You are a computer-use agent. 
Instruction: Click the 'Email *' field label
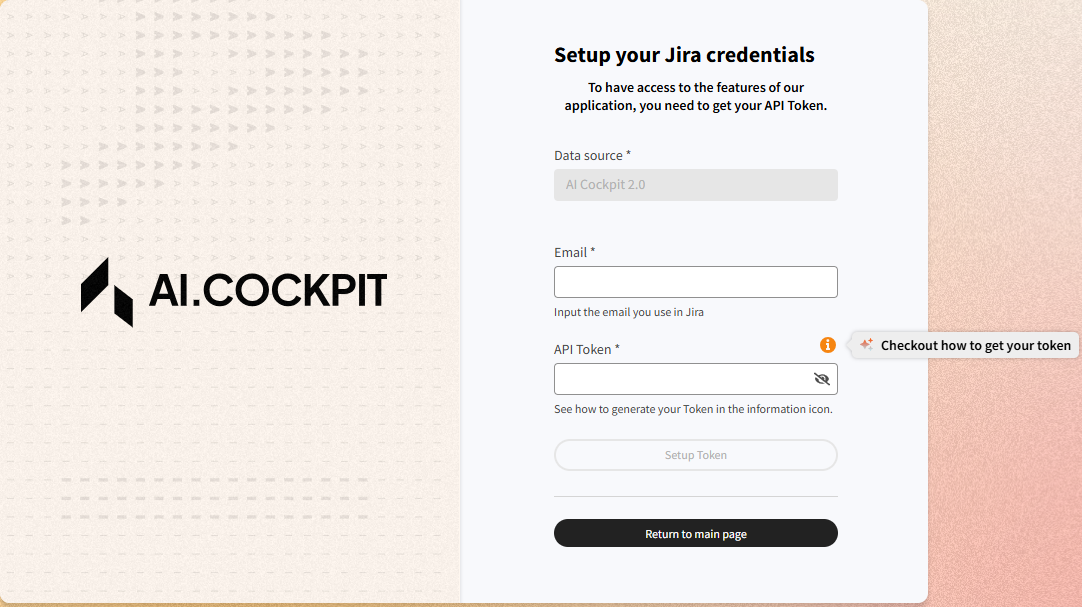click(x=574, y=252)
